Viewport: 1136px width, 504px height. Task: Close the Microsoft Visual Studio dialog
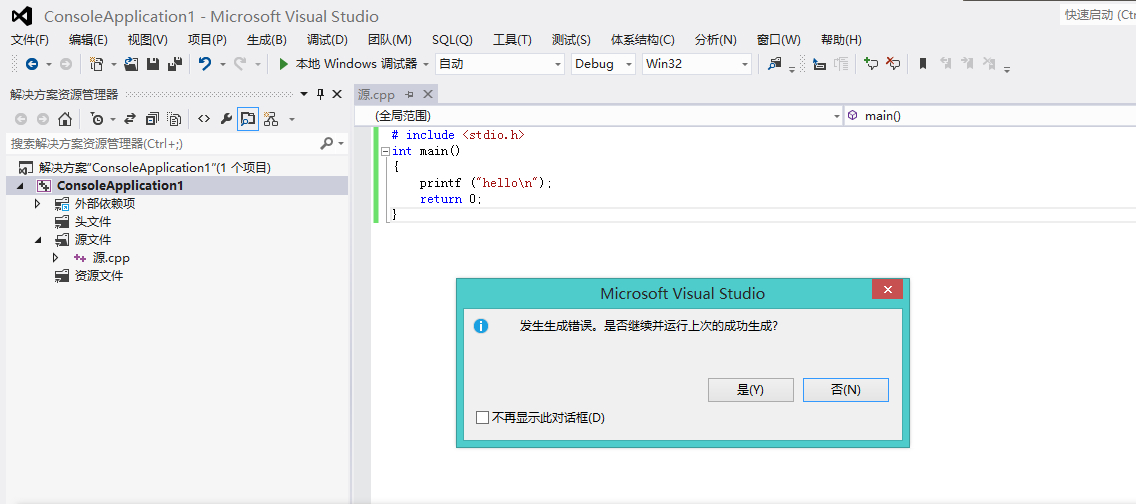888,290
